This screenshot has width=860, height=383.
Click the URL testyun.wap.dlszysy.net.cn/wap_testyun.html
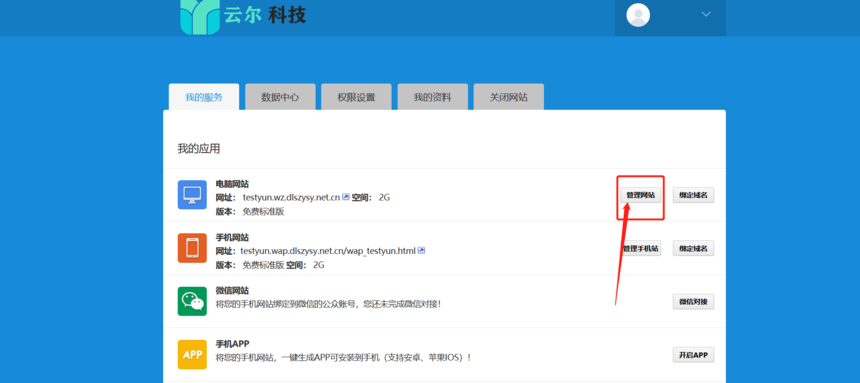point(328,251)
